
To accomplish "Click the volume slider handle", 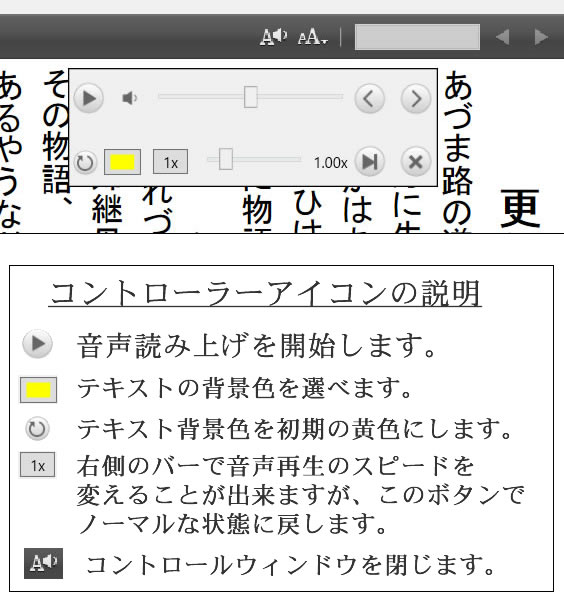I will [x=250, y=96].
